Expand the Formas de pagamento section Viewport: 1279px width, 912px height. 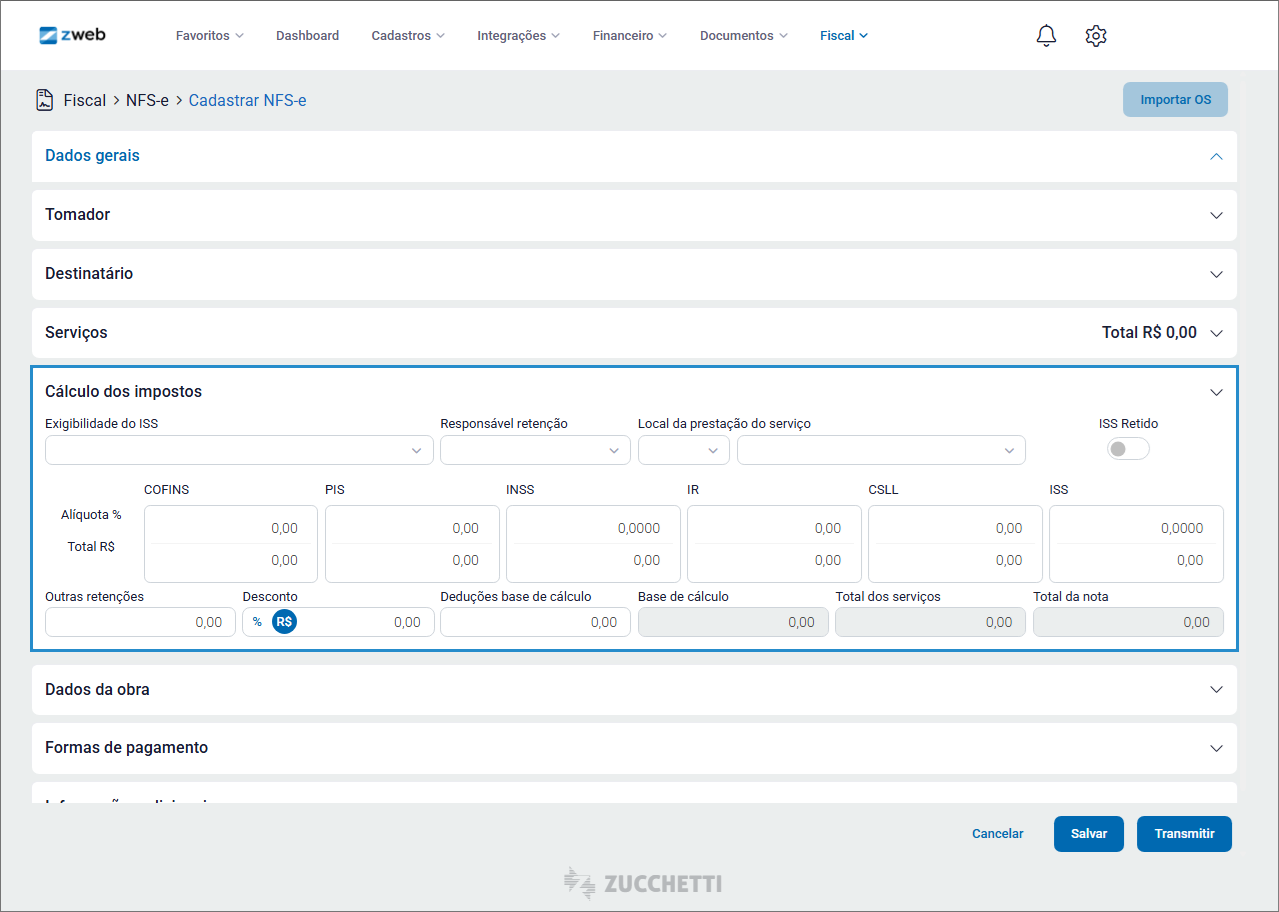point(1216,748)
